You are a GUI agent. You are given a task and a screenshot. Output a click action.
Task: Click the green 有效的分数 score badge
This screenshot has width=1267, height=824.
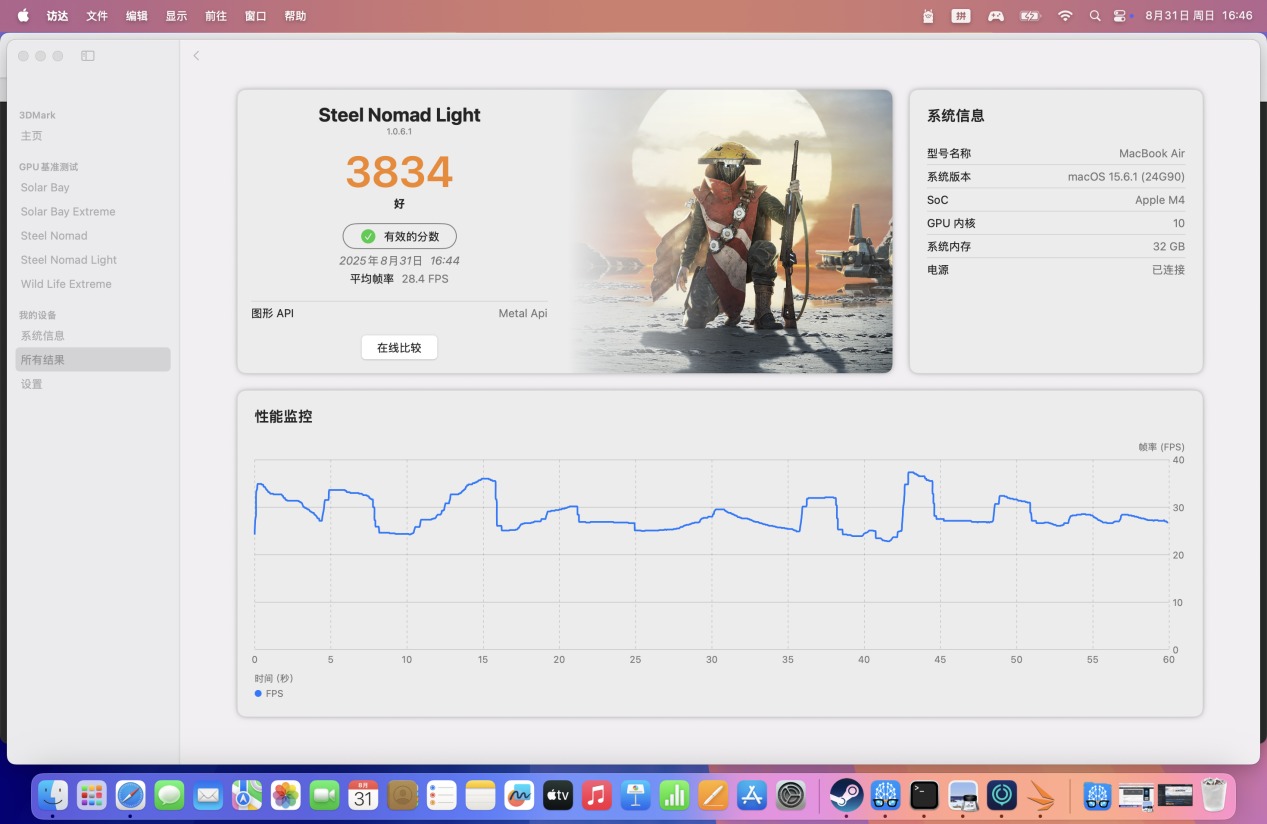(x=399, y=236)
